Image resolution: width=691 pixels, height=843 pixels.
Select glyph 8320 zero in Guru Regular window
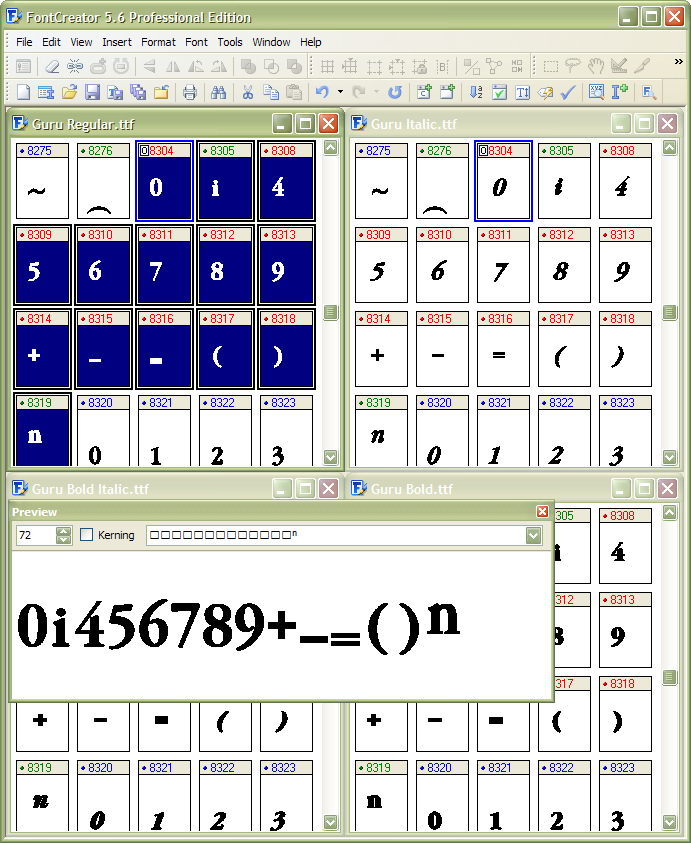[x=103, y=432]
